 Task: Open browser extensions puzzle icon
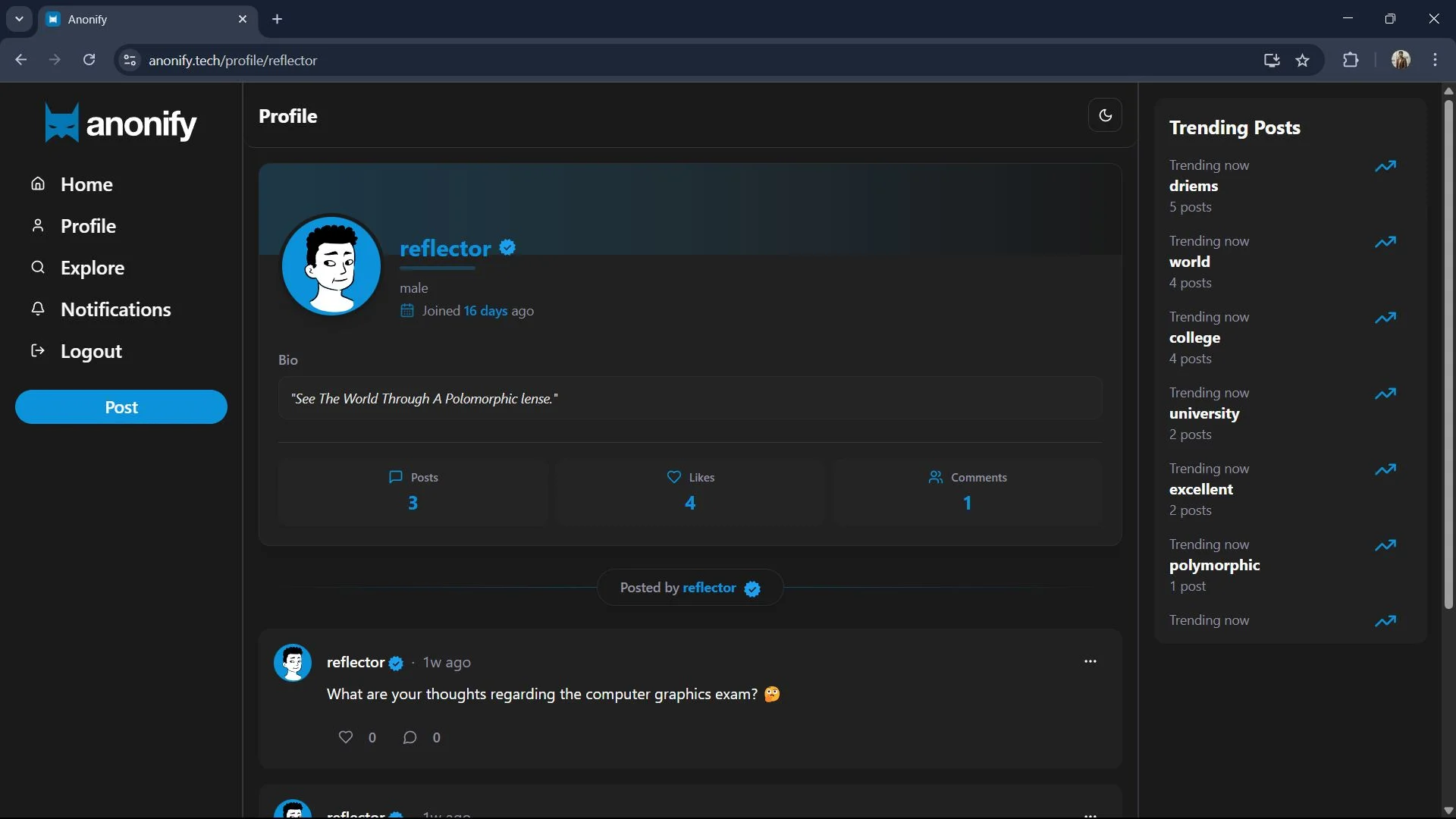[x=1351, y=60]
